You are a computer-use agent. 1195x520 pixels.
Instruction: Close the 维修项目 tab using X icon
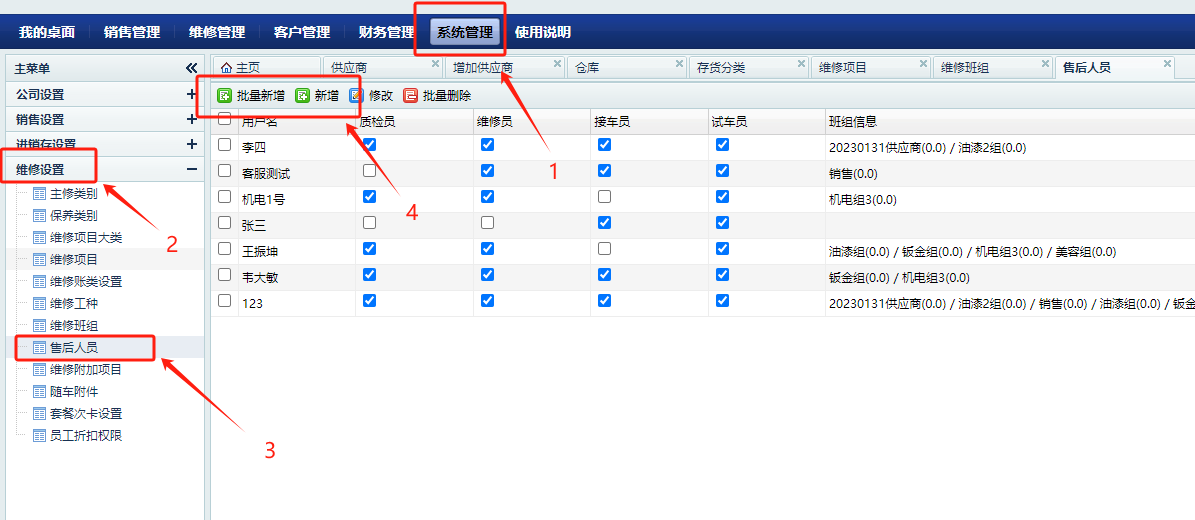click(x=923, y=64)
